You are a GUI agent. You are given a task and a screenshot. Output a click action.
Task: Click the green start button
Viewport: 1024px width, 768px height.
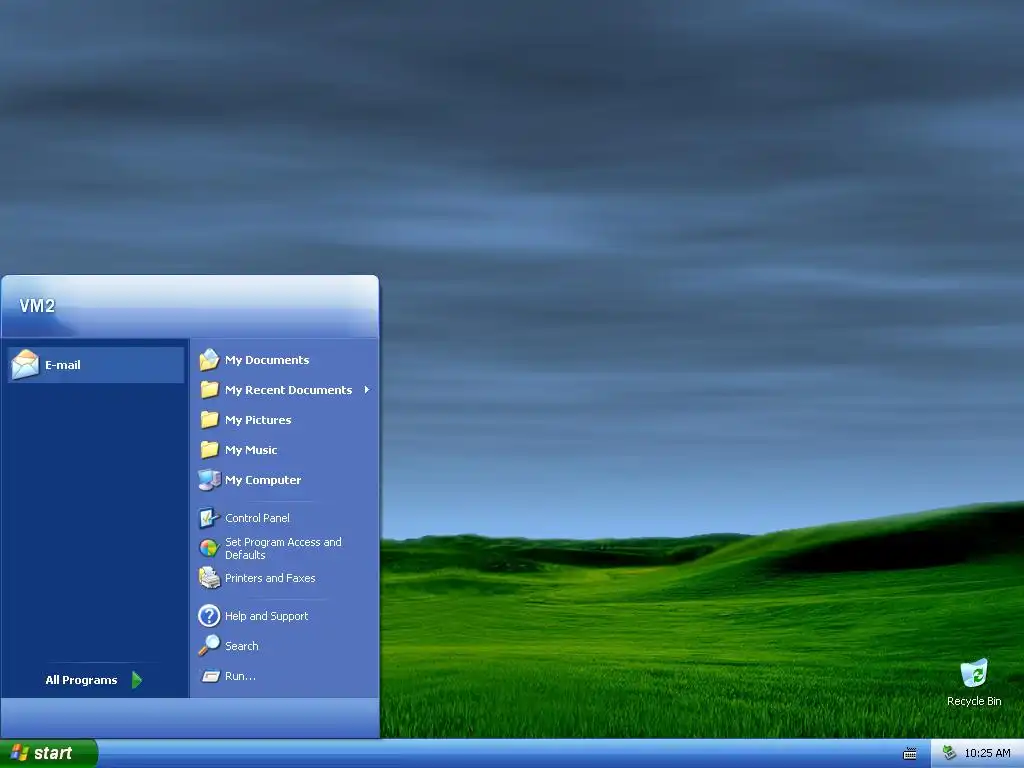tap(48, 753)
